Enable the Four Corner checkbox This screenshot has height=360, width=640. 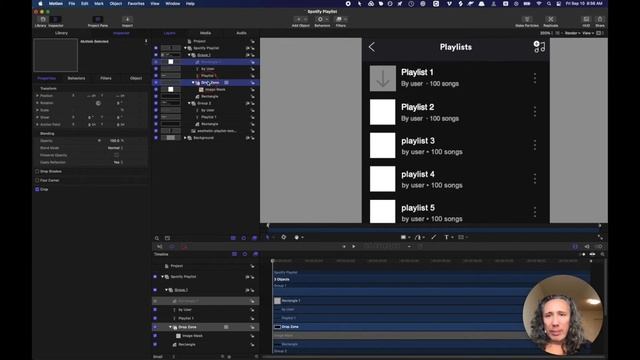37,180
